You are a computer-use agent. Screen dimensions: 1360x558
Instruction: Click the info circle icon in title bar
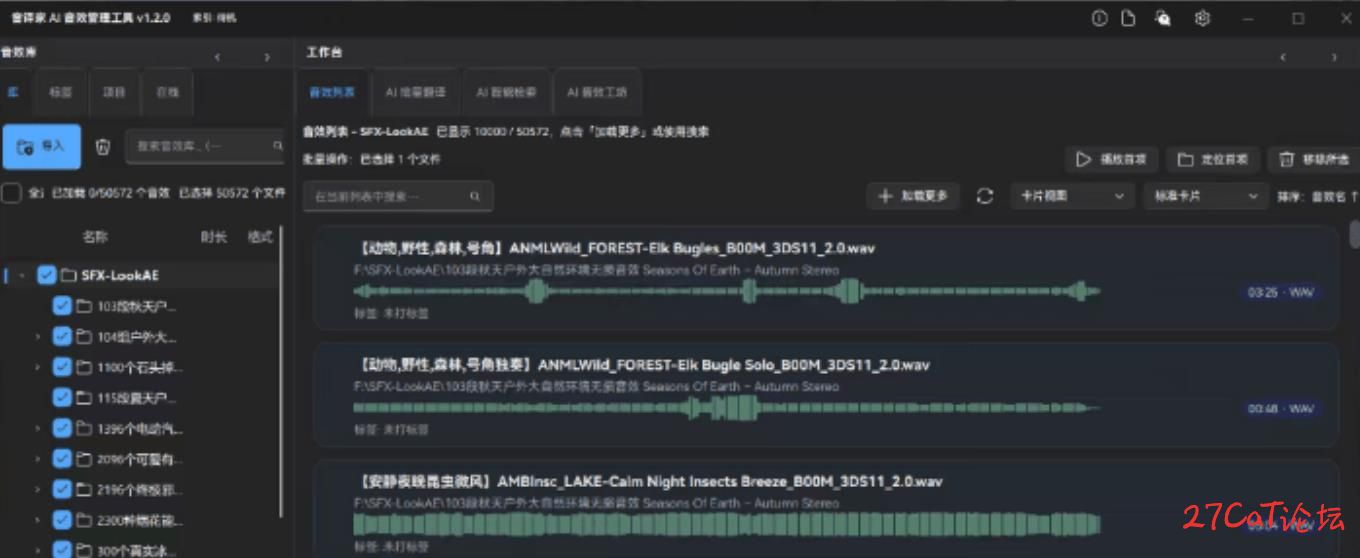click(x=1100, y=18)
